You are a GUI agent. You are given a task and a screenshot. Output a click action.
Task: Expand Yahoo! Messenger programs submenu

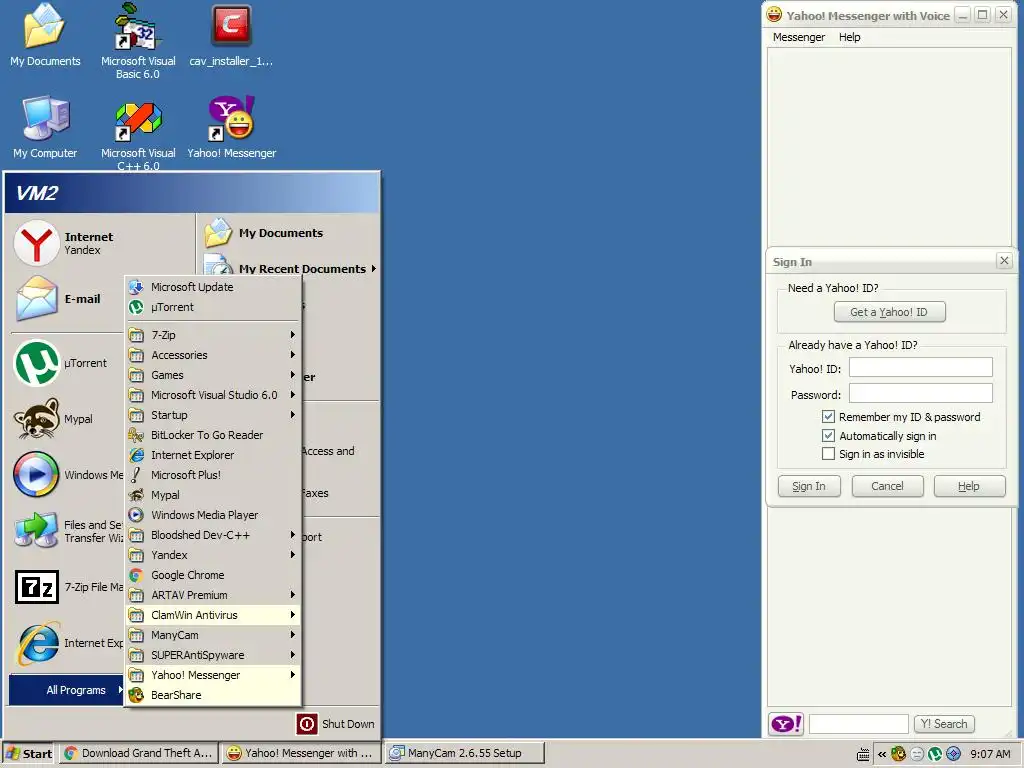213,675
